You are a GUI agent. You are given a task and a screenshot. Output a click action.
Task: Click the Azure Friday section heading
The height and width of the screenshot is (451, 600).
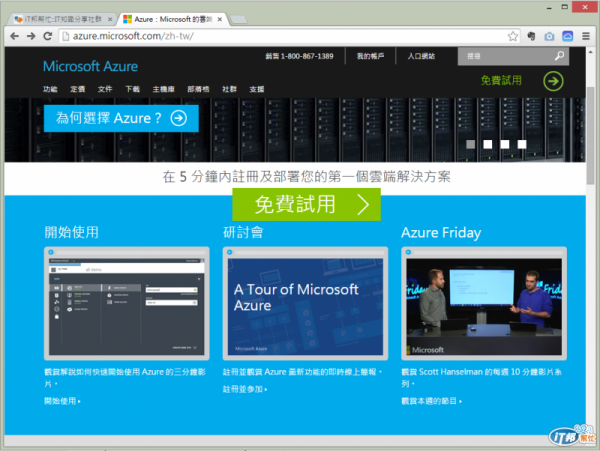pos(441,233)
